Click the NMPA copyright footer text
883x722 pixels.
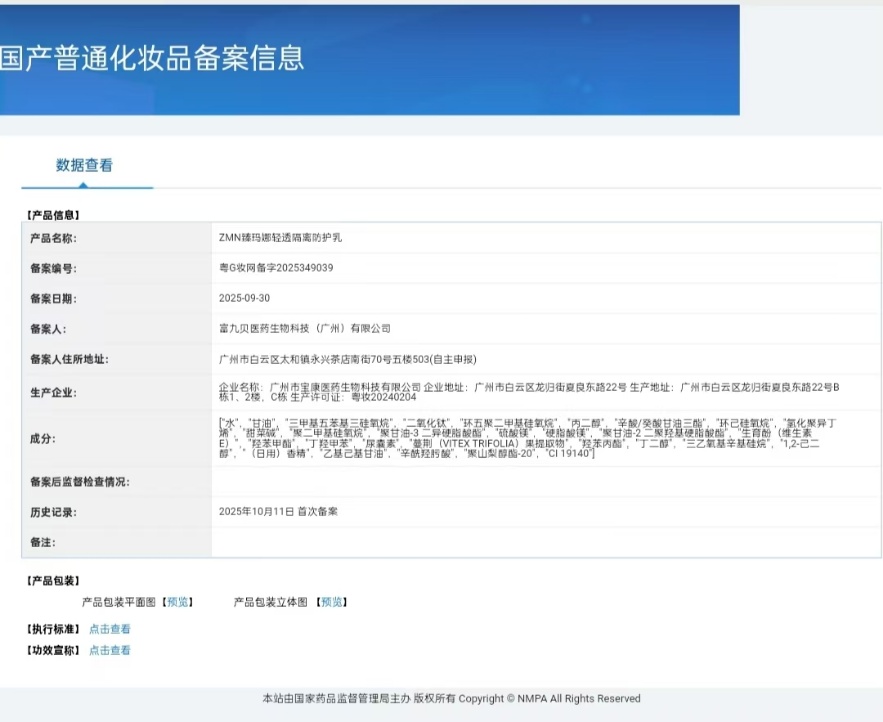pos(451,698)
